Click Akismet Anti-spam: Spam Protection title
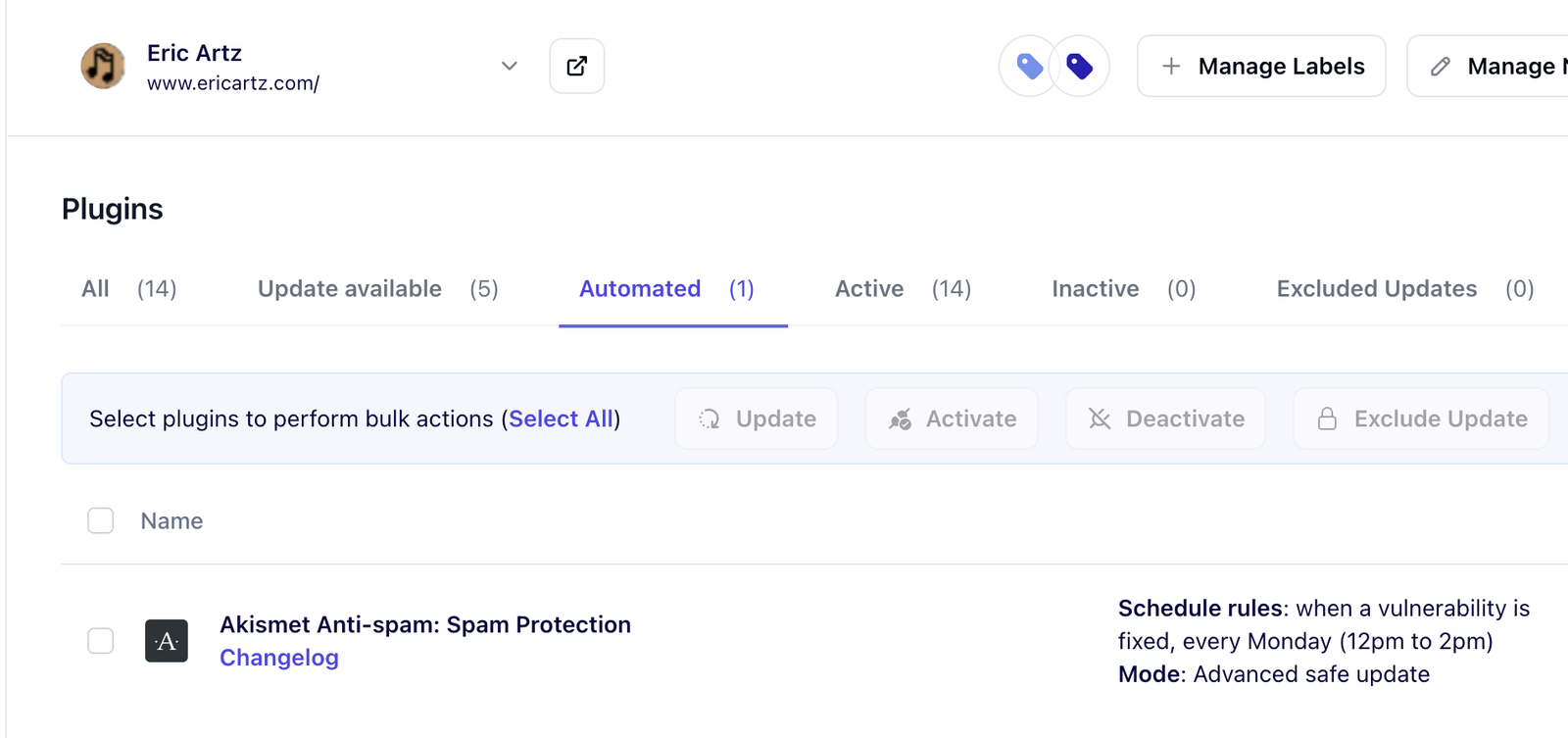This screenshot has width=1568, height=738. tap(425, 624)
